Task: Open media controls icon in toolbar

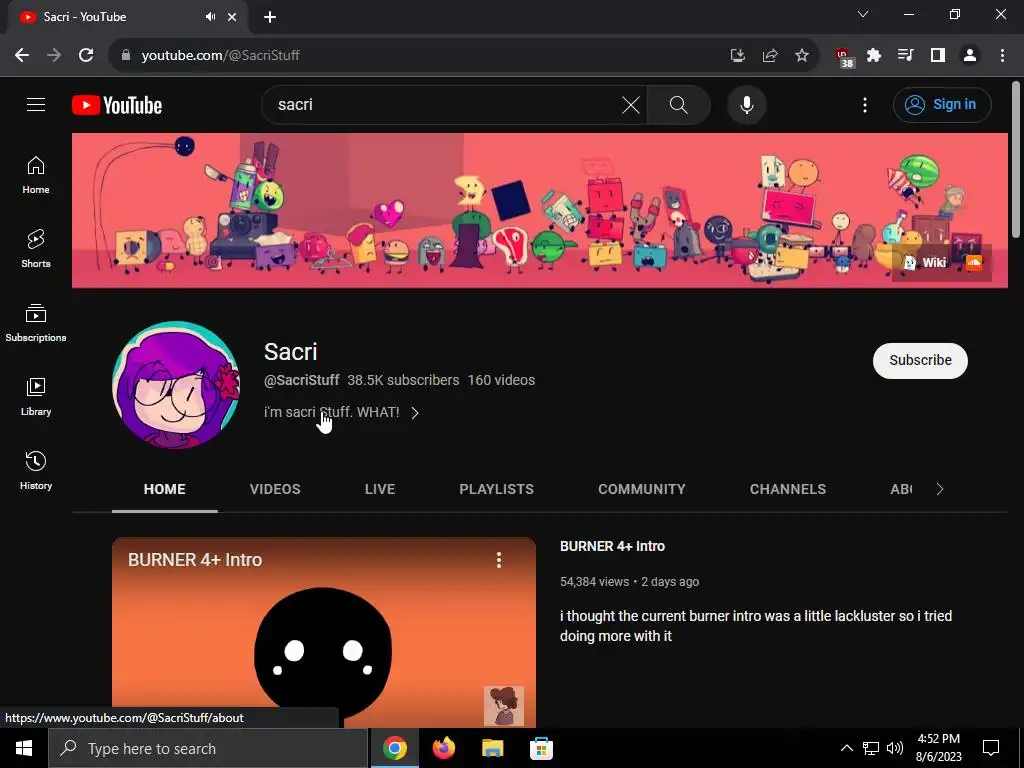Action: 906,56
